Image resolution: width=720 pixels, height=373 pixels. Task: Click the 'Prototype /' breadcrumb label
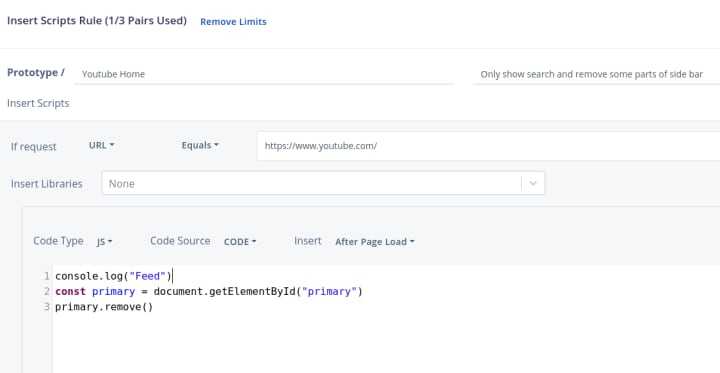click(x=36, y=73)
